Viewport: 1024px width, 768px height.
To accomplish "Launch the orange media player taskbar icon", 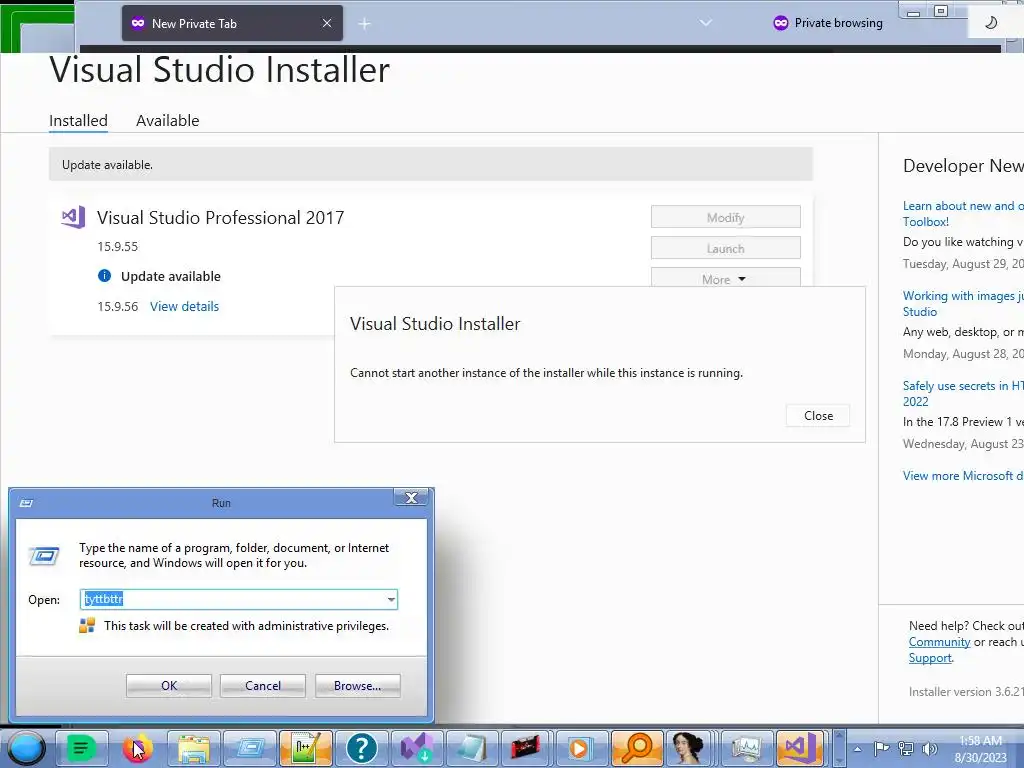I will [580, 748].
